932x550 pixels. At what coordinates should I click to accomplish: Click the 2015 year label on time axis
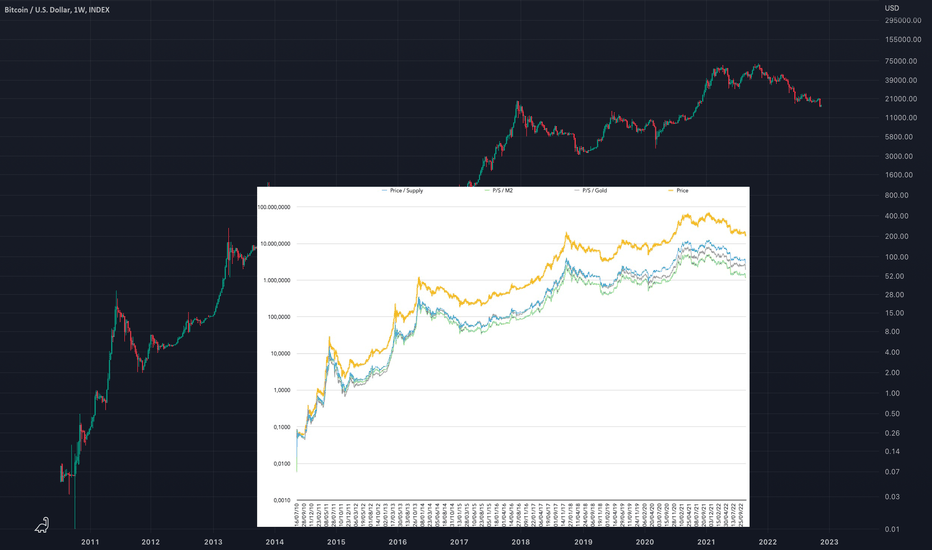tap(336, 542)
